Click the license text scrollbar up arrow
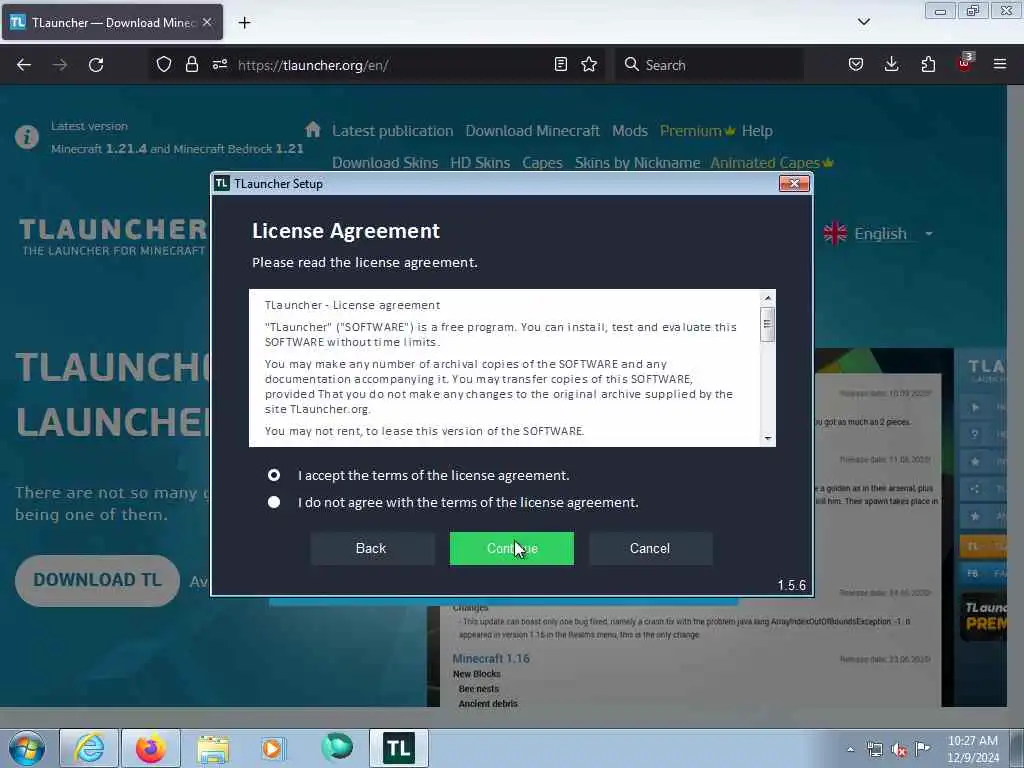This screenshot has height=768, width=1024. pos(768,298)
